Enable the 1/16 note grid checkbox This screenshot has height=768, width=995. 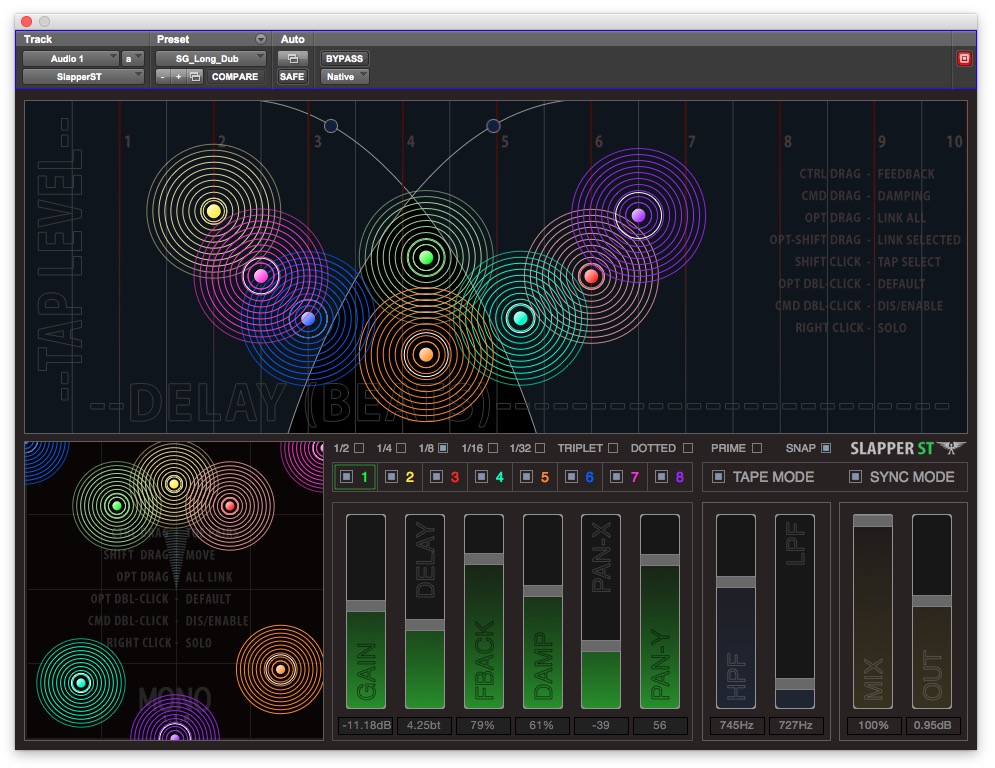(x=493, y=448)
